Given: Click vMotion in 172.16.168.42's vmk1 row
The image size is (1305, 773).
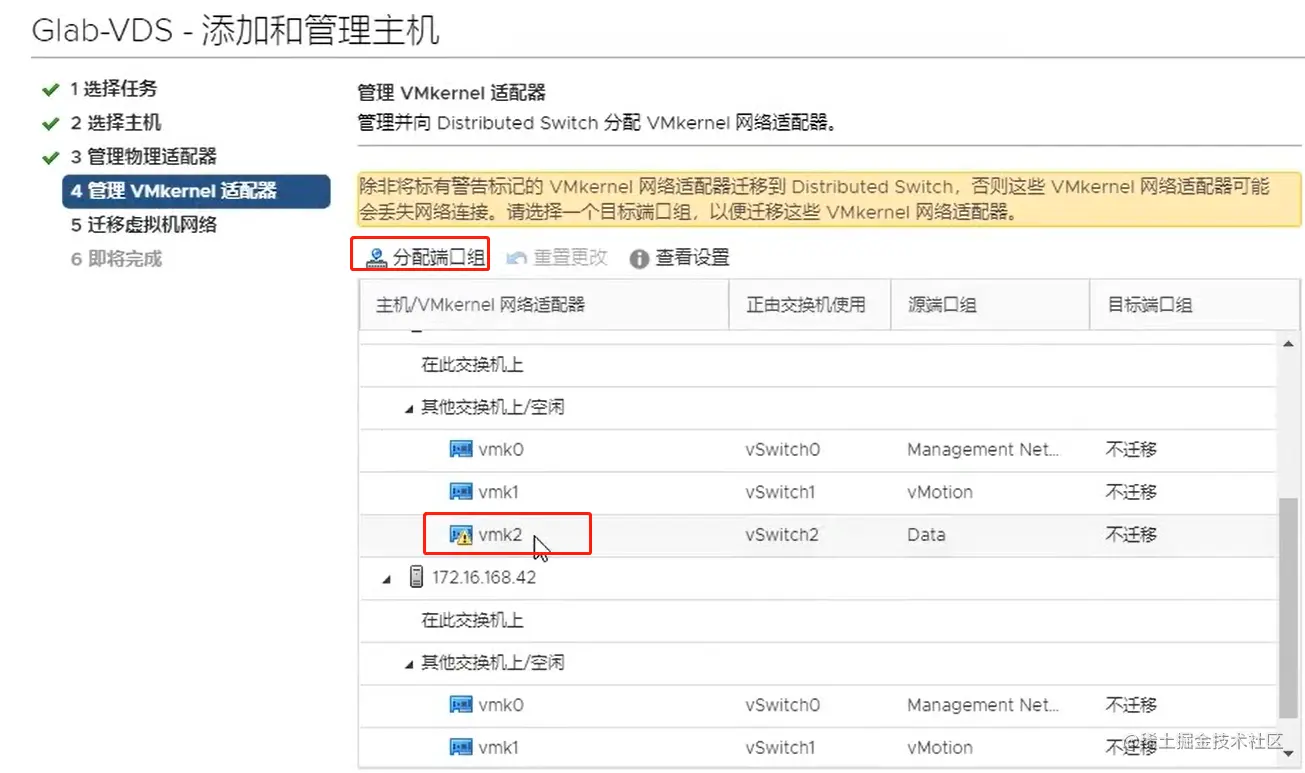Looking at the screenshot, I should tap(940, 747).
